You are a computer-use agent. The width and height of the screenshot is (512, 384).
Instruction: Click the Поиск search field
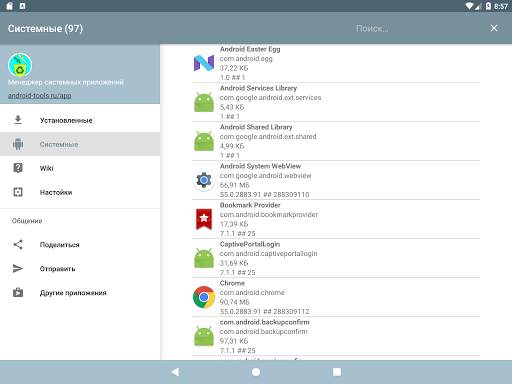[372, 28]
